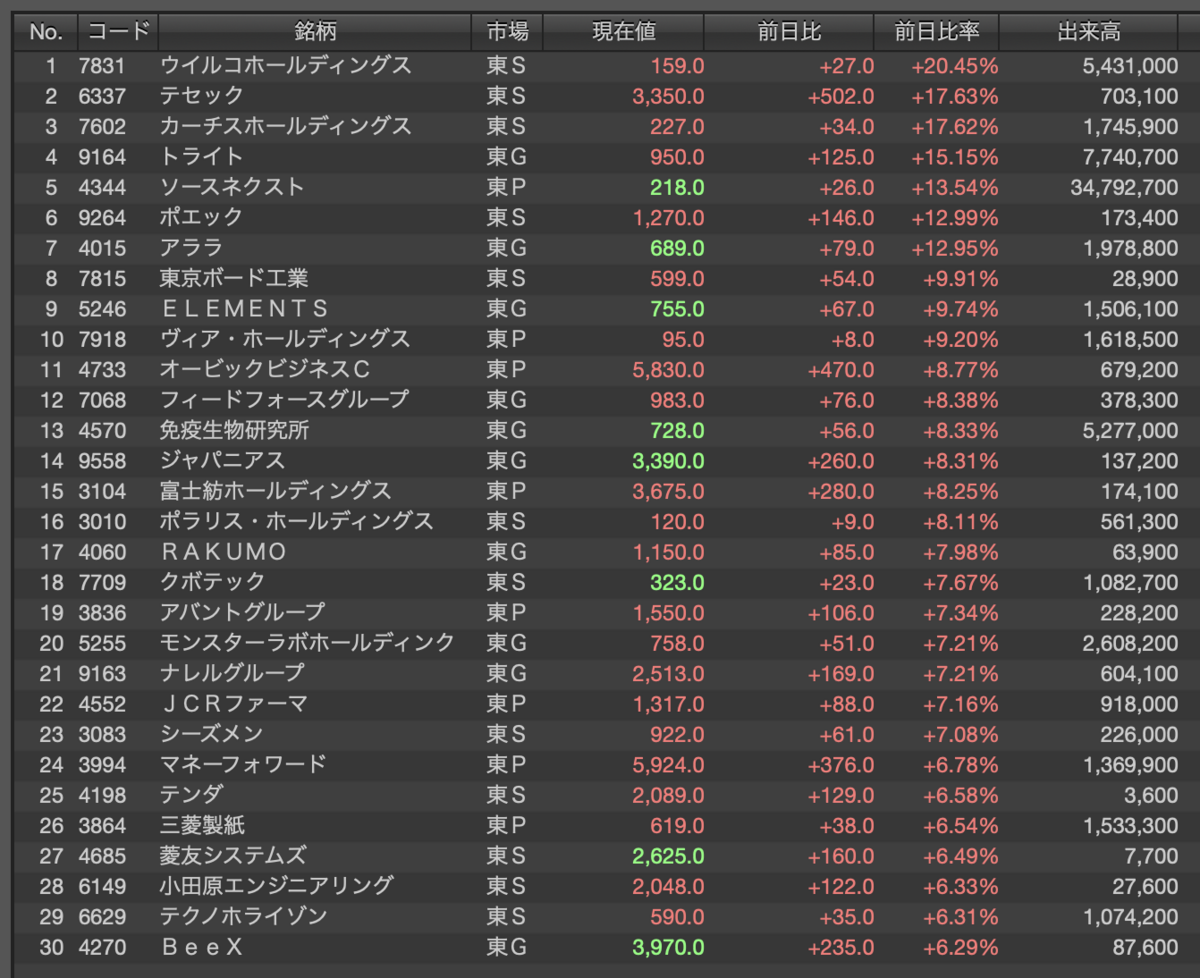This screenshot has height=978, width=1200.
Task: Click ナレルグループ stock name
Action: (232, 673)
